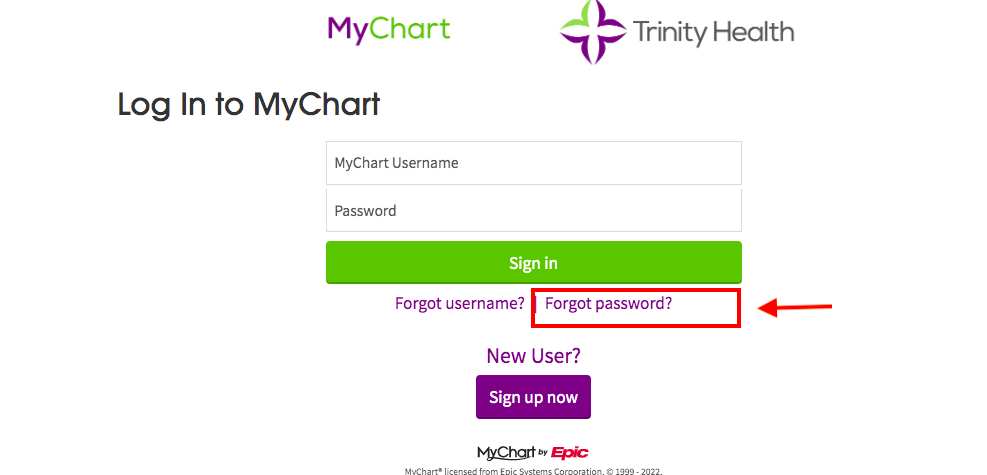Click the Log In to MyChart heading
The height and width of the screenshot is (475, 987).
tap(249, 104)
